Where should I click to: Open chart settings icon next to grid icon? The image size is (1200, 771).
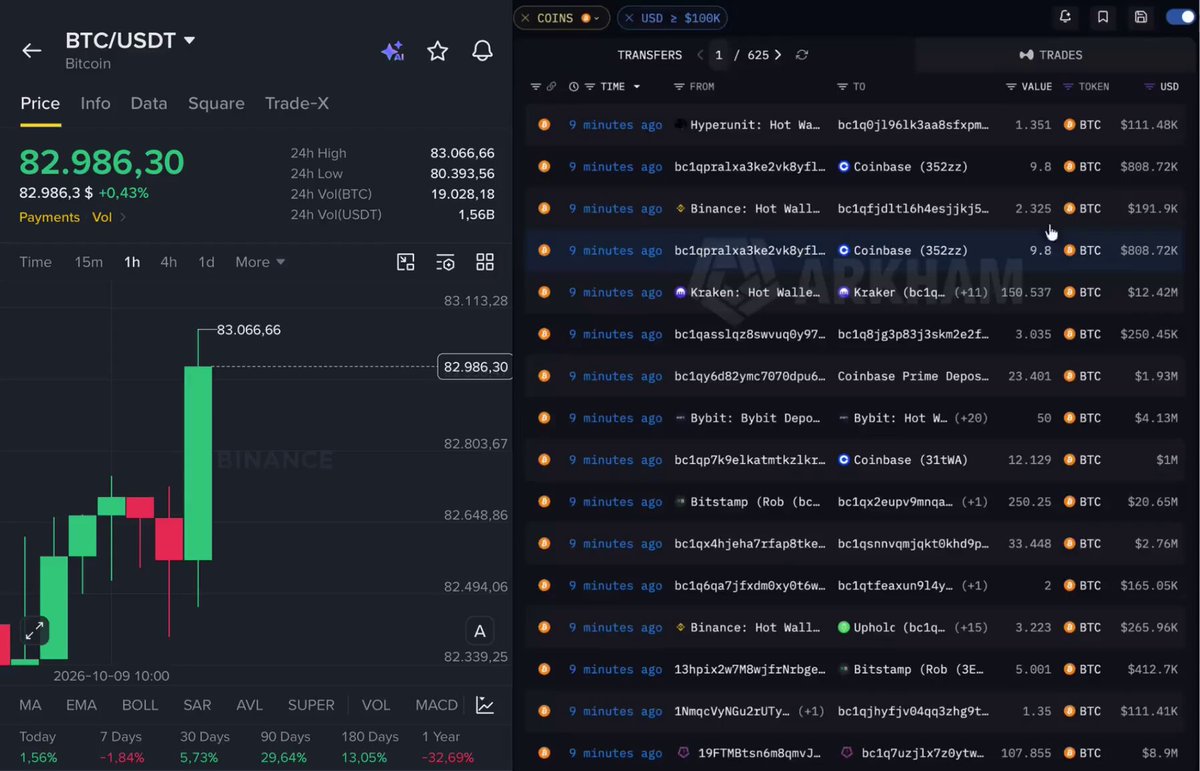(x=446, y=262)
